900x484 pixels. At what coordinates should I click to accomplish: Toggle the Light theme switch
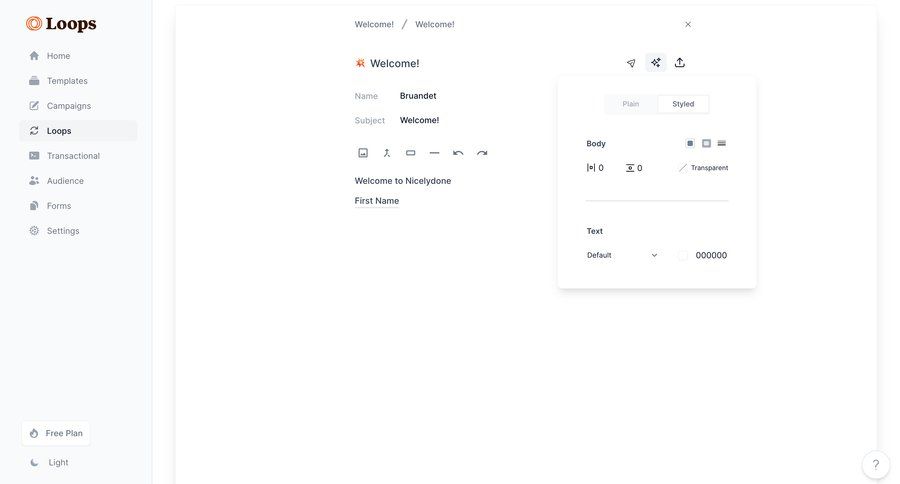point(49,462)
